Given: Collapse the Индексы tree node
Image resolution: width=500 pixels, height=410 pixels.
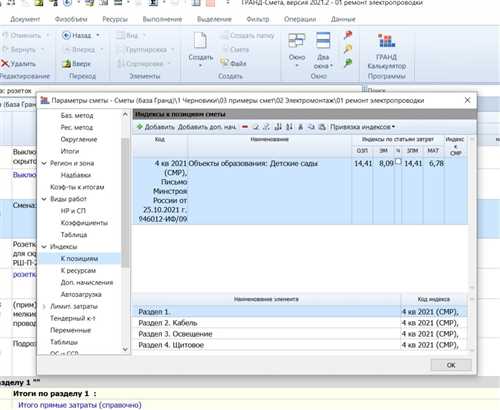Looking at the screenshot, I should pos(44,247).
